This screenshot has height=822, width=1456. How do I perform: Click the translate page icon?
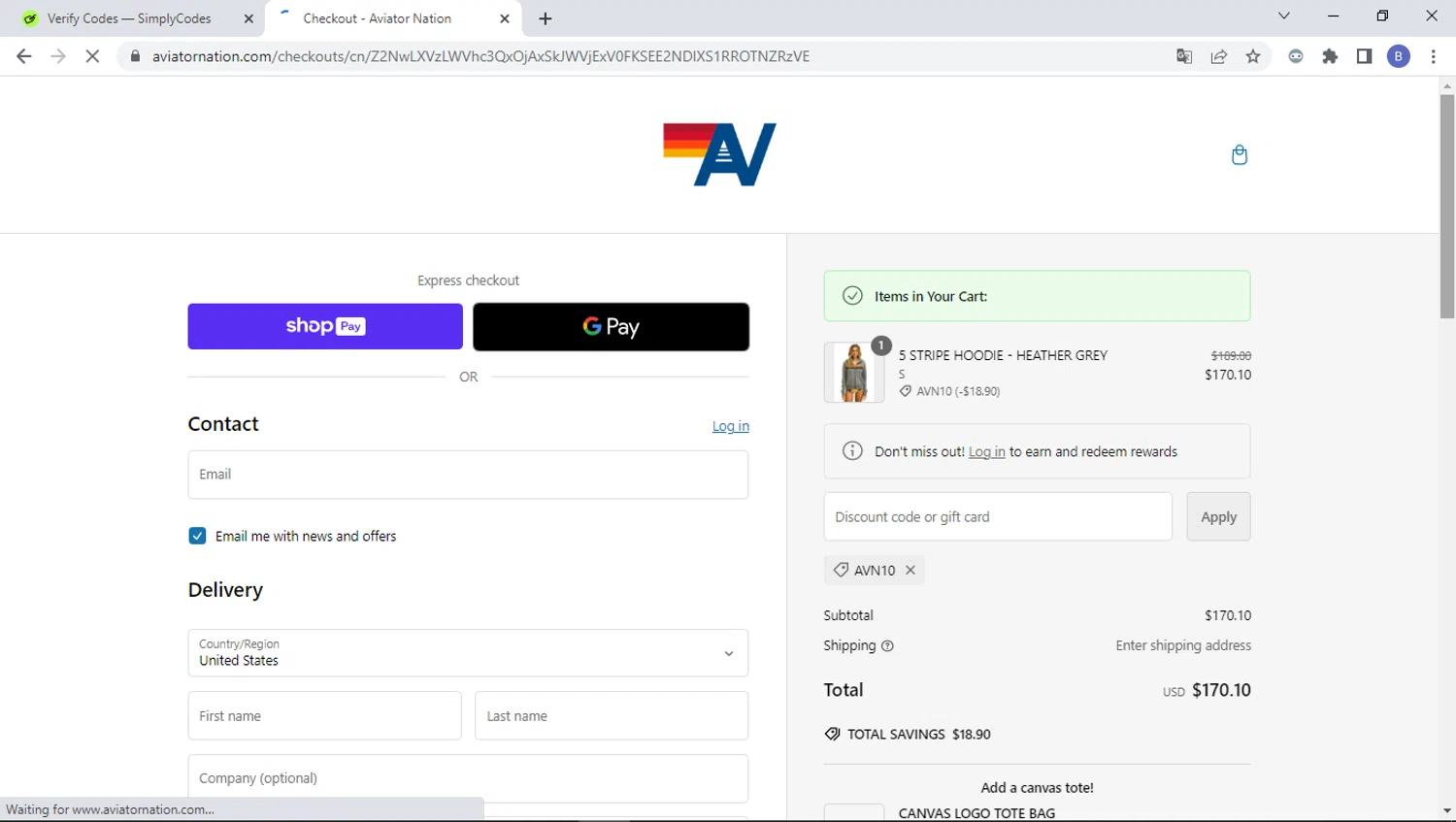coord(1184,56)
